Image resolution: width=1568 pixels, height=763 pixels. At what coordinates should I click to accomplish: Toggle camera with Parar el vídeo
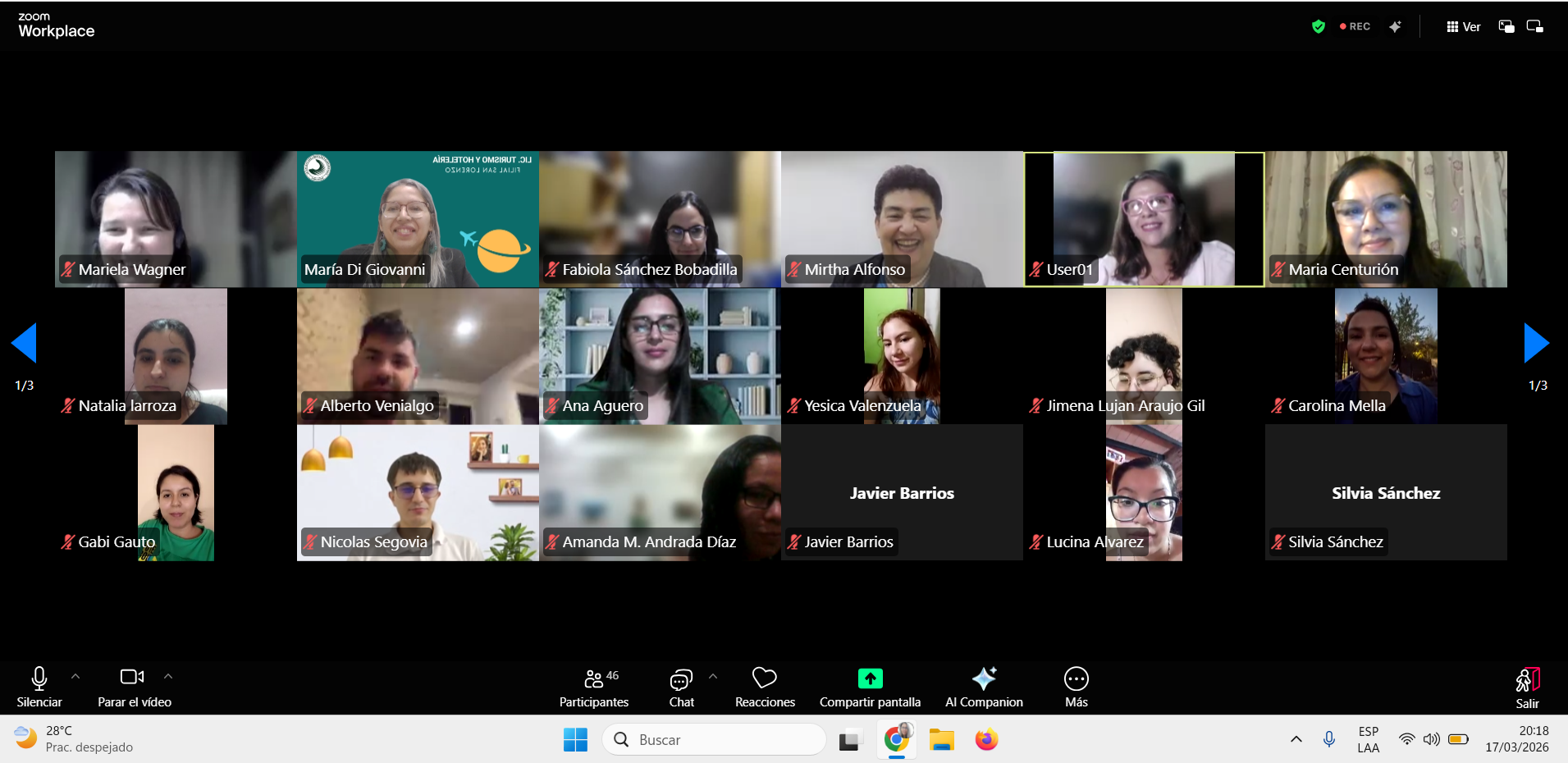point(132,678)
